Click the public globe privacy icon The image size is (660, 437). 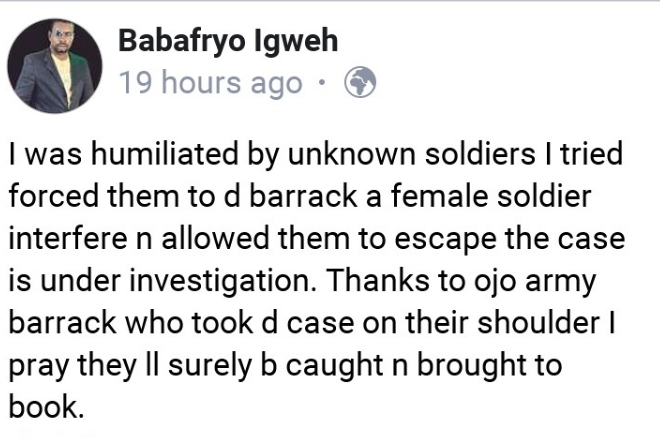click(360, 83)
